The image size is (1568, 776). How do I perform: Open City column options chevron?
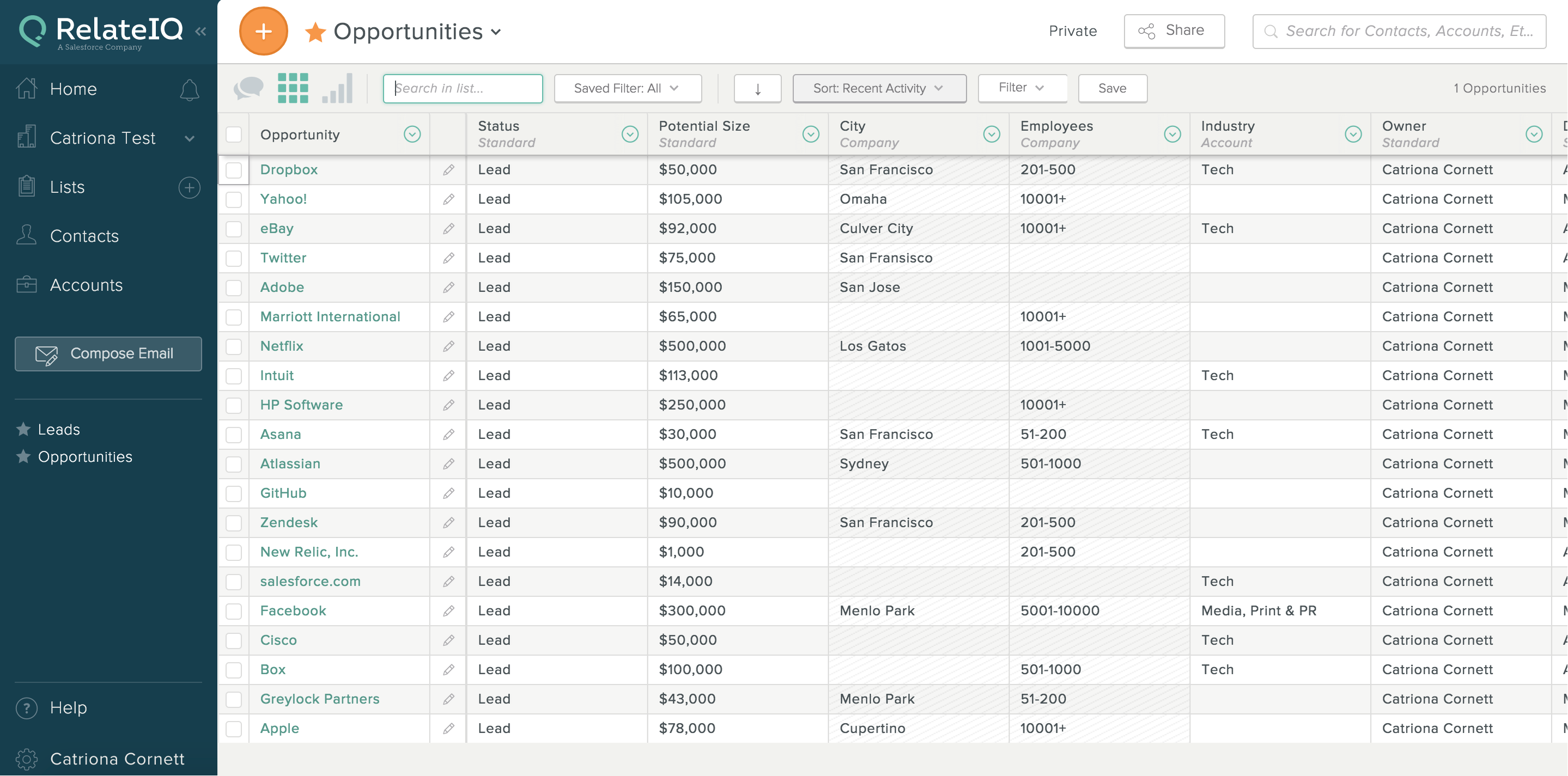pos(992,134)
